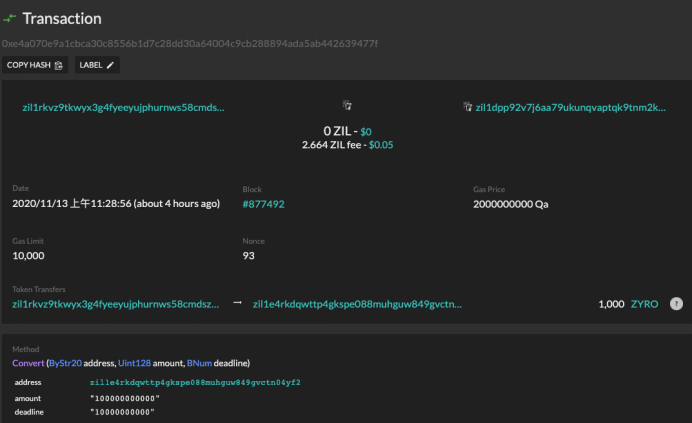
Task: Open sender address zil1rkvz9tkwyx at top
Action: pyautogui.click(x=123, y=107)
